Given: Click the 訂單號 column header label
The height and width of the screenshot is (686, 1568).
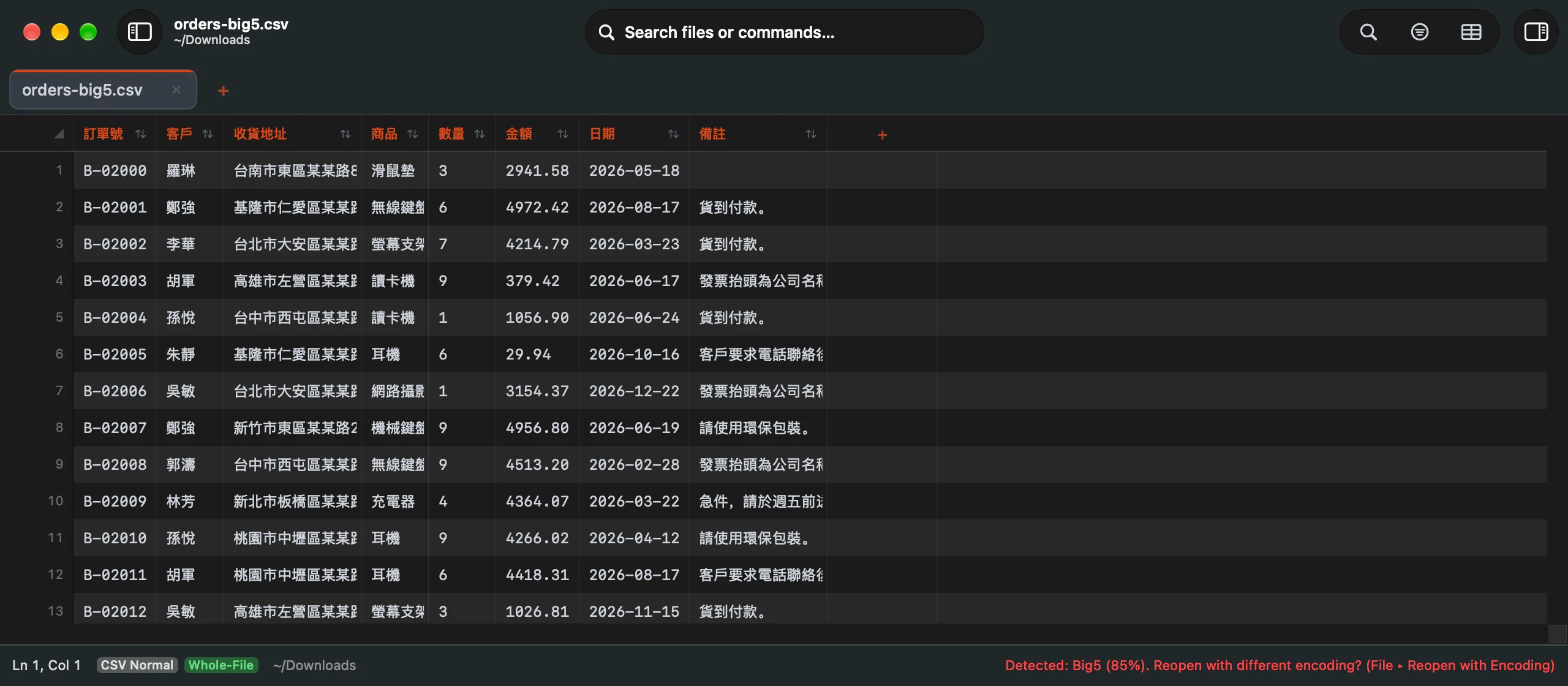Looking at the screenshot, I should [103, 134].
